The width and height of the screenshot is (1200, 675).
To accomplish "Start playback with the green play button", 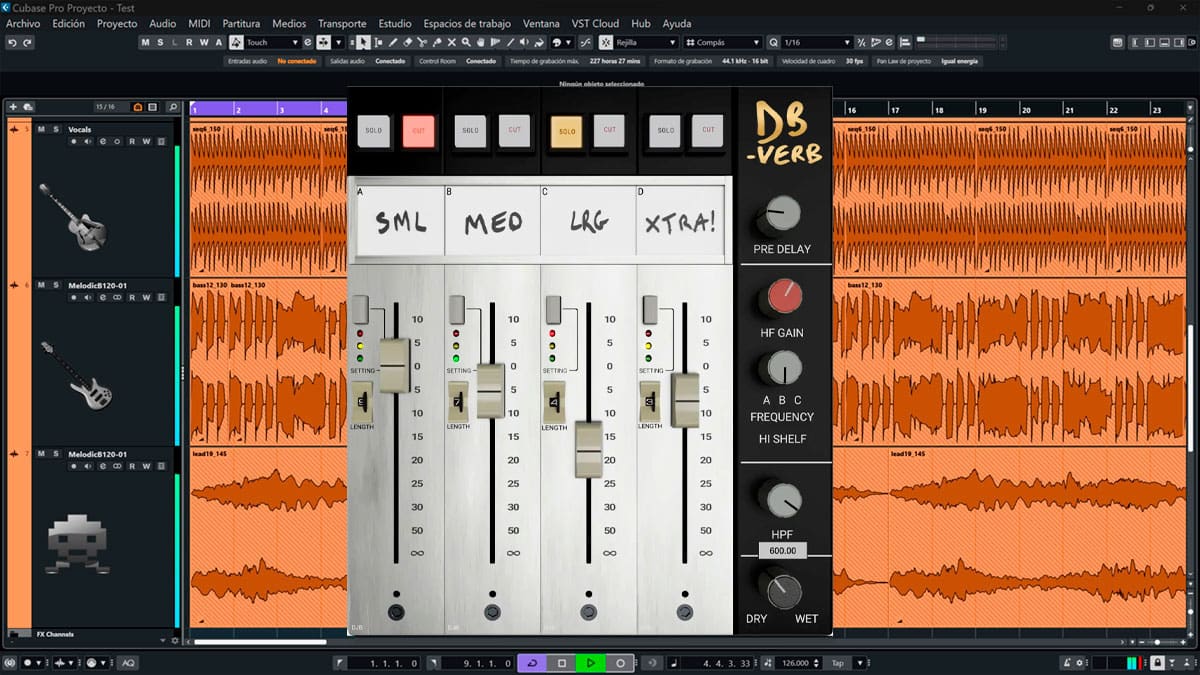I will (x=591, y=663).
